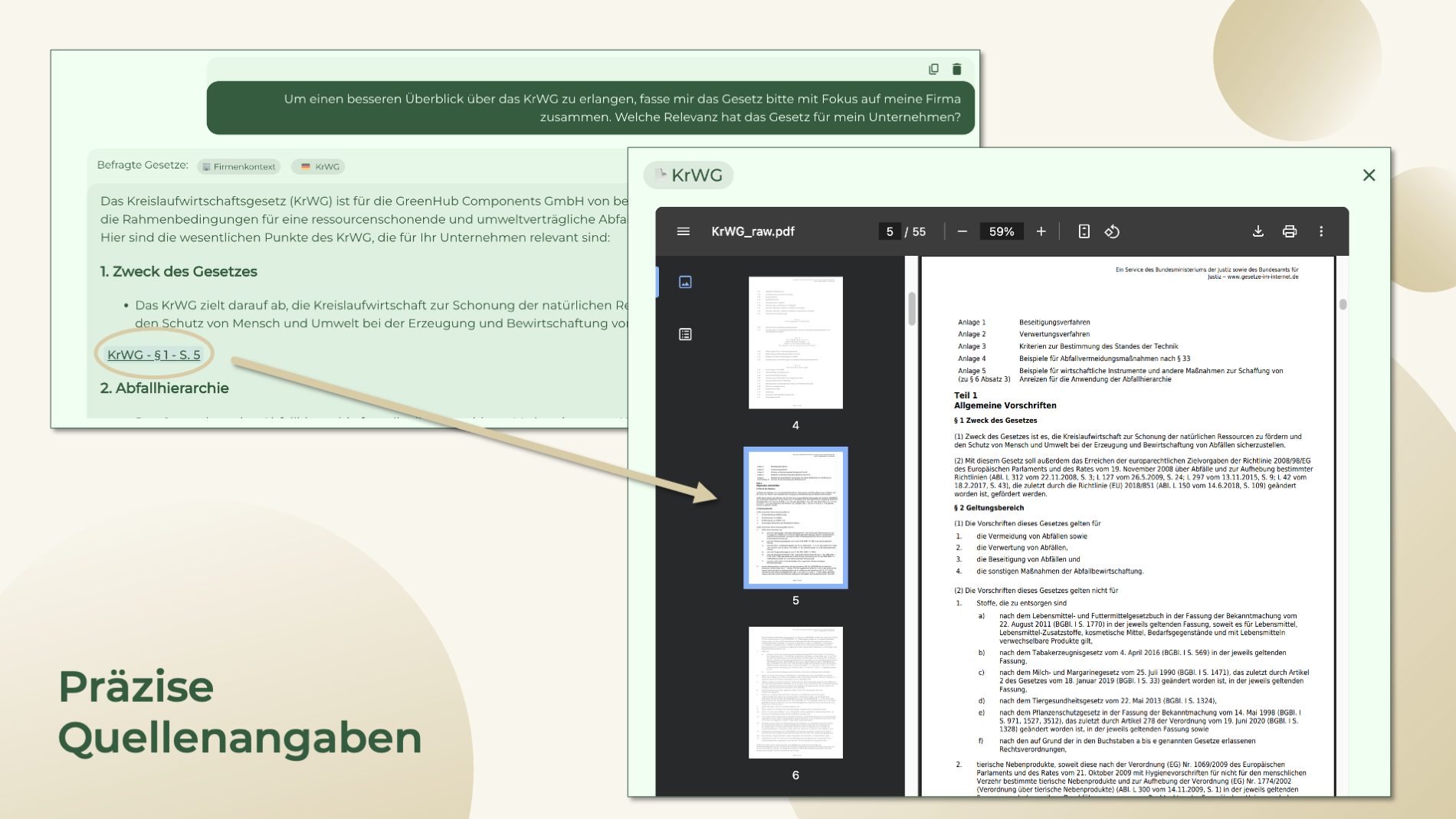Click the thumbnail sidebar scrollbar
The width and height of the screenshot is (1456, 819).
911,307
